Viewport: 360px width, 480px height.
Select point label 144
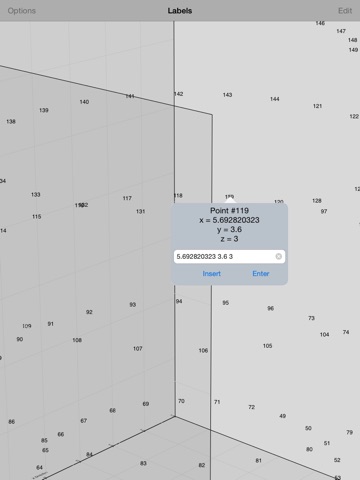pos(275,99)
